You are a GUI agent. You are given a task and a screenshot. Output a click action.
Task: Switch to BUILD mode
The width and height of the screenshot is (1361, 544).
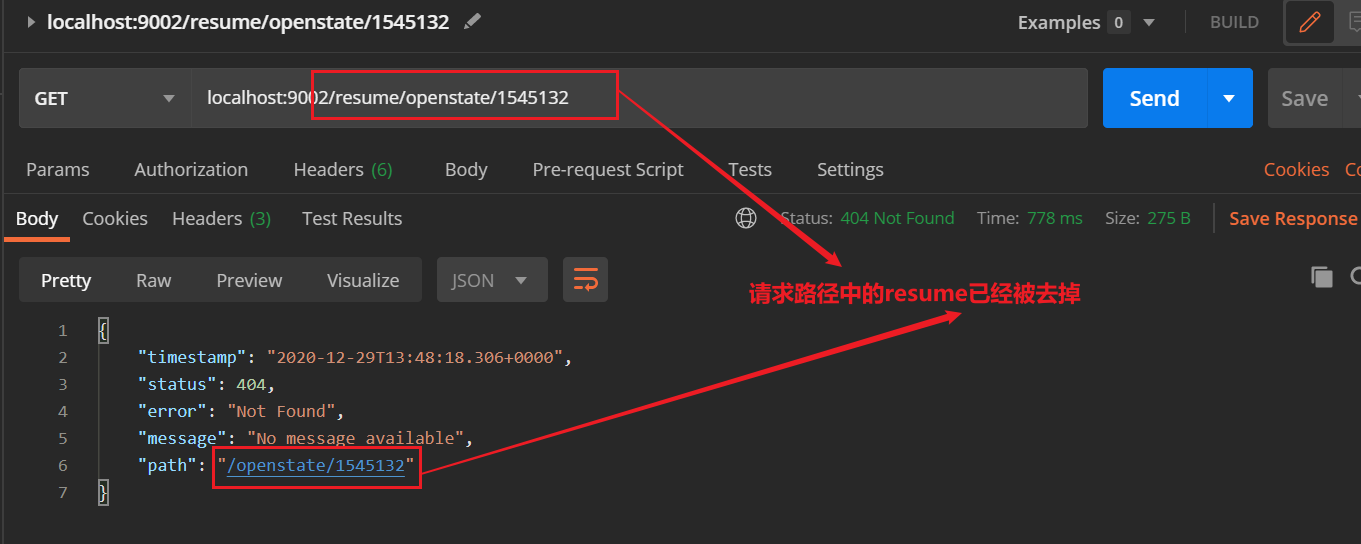(1234, 22)
